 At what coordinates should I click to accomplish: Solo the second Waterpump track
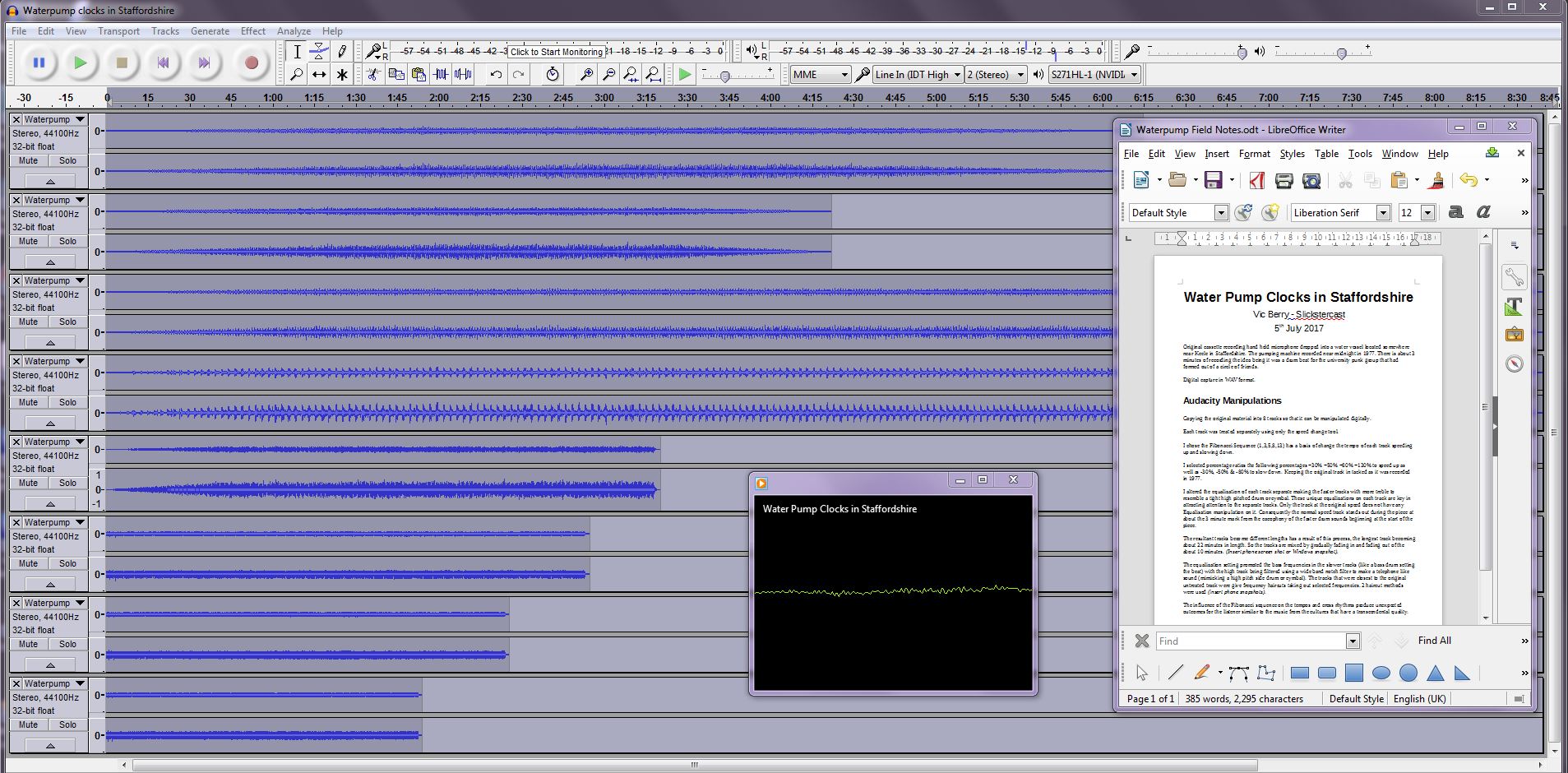click(67, 241)
